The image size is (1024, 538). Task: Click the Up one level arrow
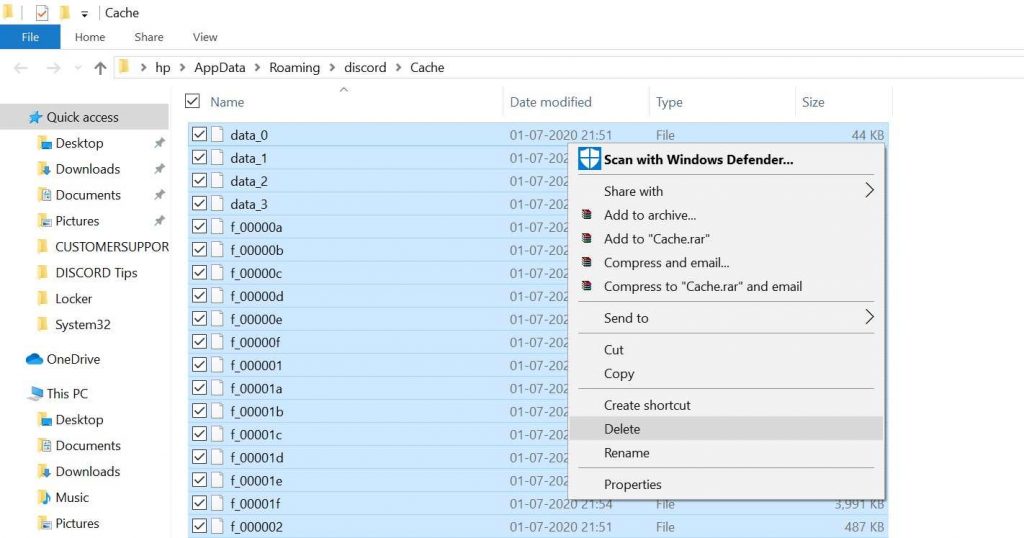tap(100, 68)
